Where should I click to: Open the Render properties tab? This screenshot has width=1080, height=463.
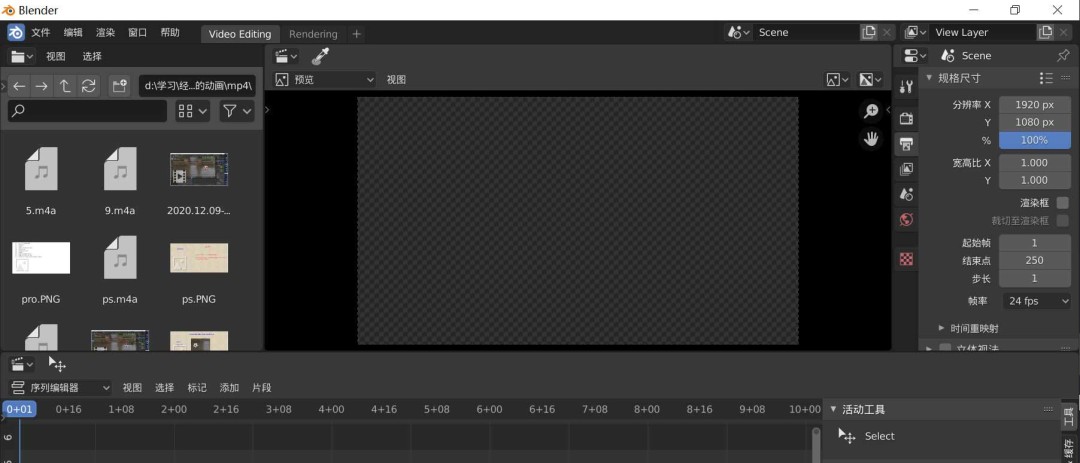click(x=906, y=119)
